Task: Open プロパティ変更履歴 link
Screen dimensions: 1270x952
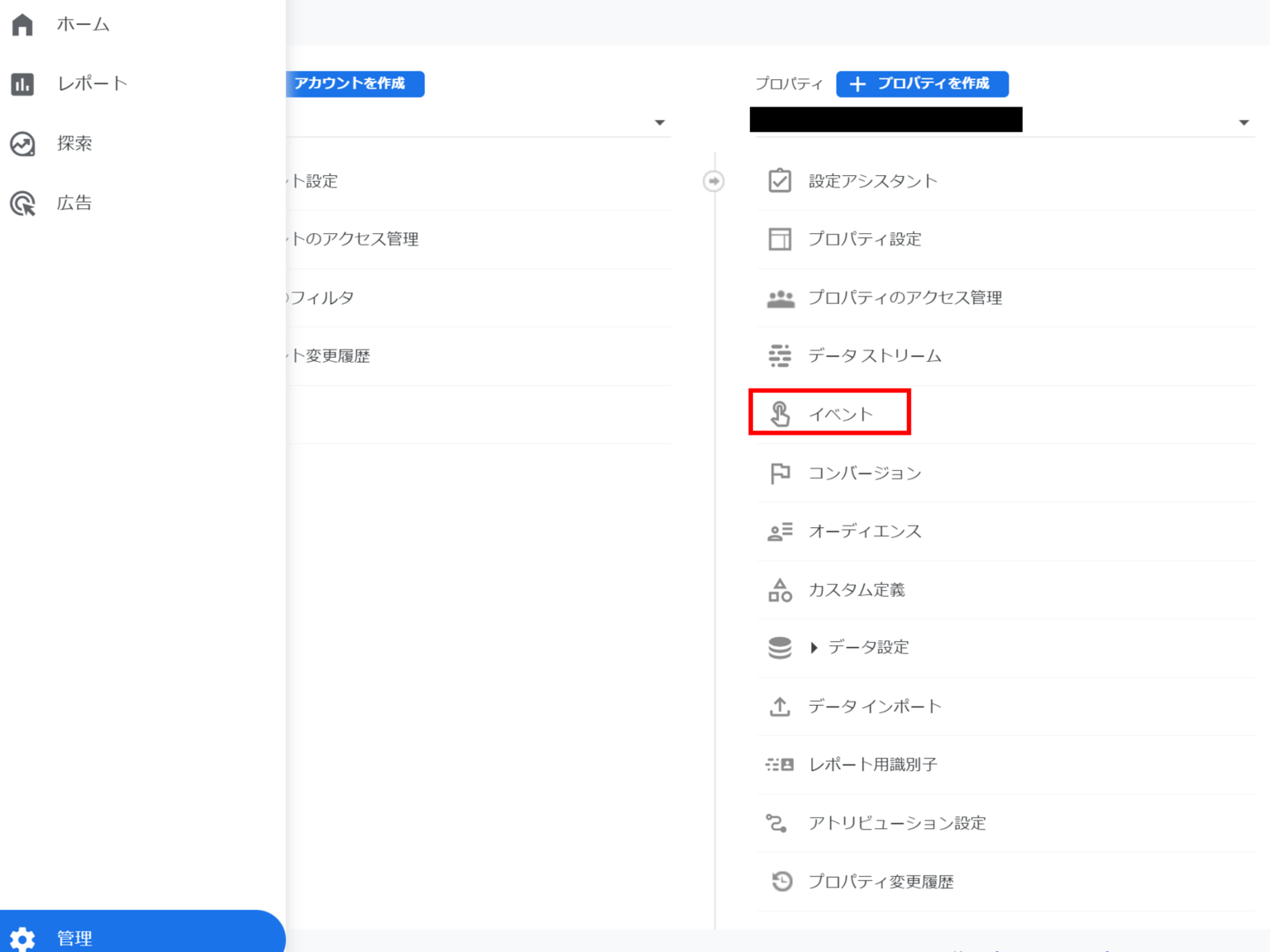Action: 881,882
